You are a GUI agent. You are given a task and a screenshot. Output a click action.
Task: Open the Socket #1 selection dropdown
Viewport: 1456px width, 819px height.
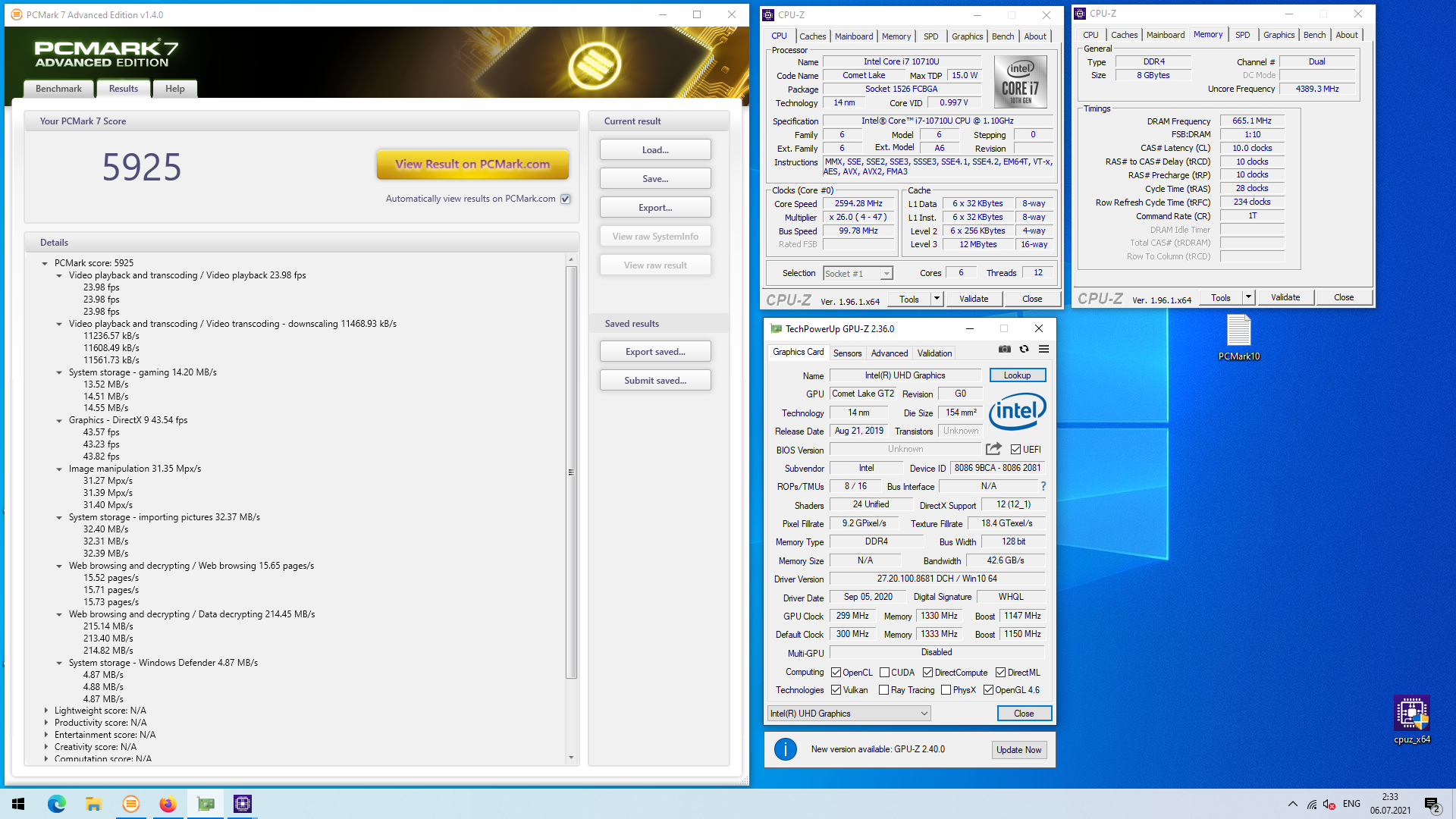tap(858, 273)
